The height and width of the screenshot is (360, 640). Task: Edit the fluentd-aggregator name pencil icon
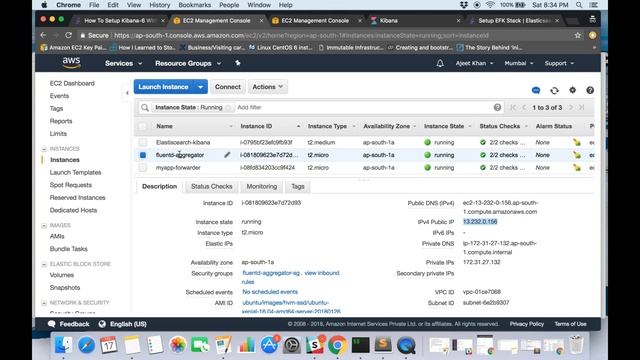pyautogui.click(x=227, y=155)
